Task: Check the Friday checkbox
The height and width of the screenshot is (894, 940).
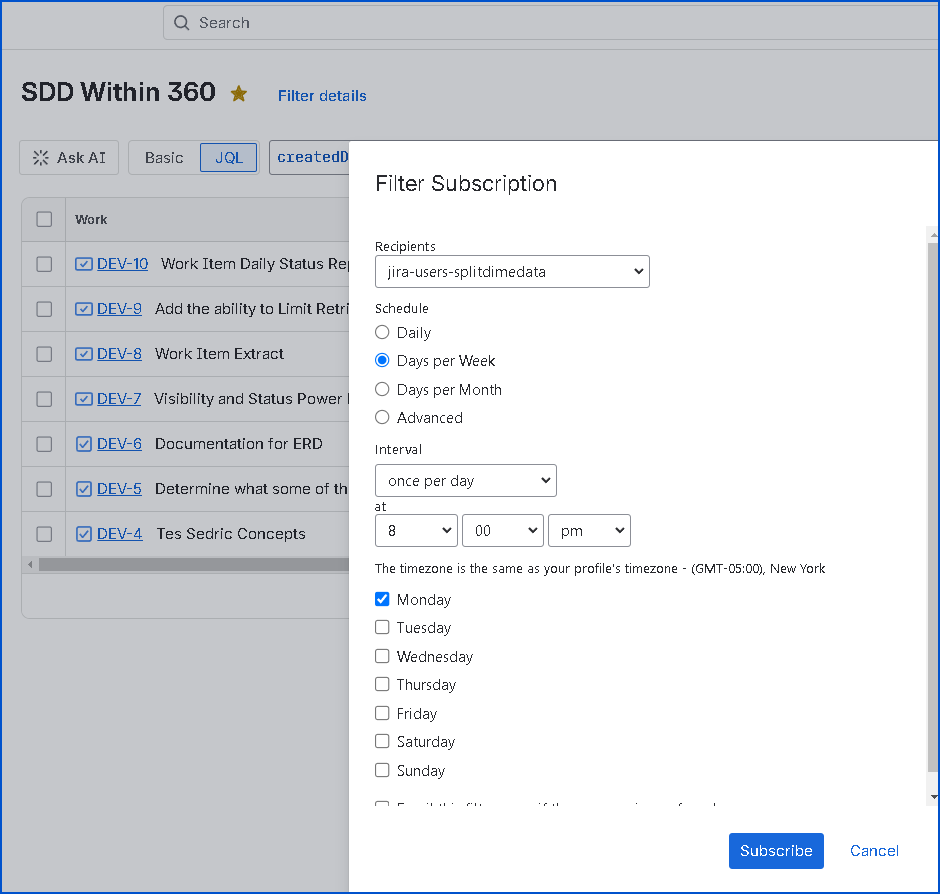Action: tap(382, 713)
